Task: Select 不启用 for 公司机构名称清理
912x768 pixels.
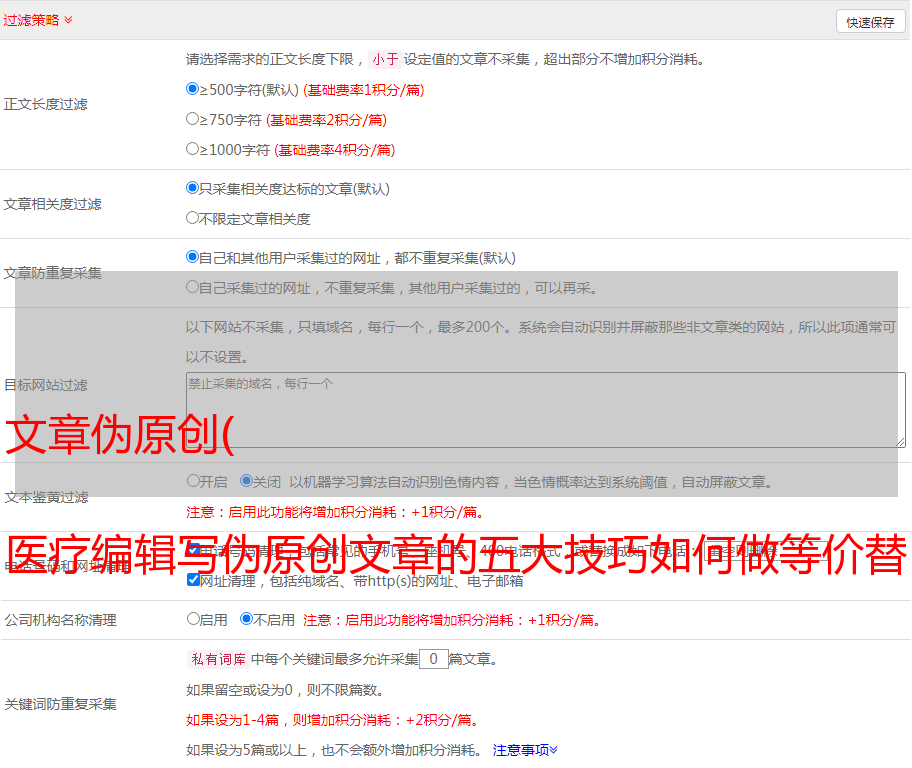Action: [x=246, y=619]
